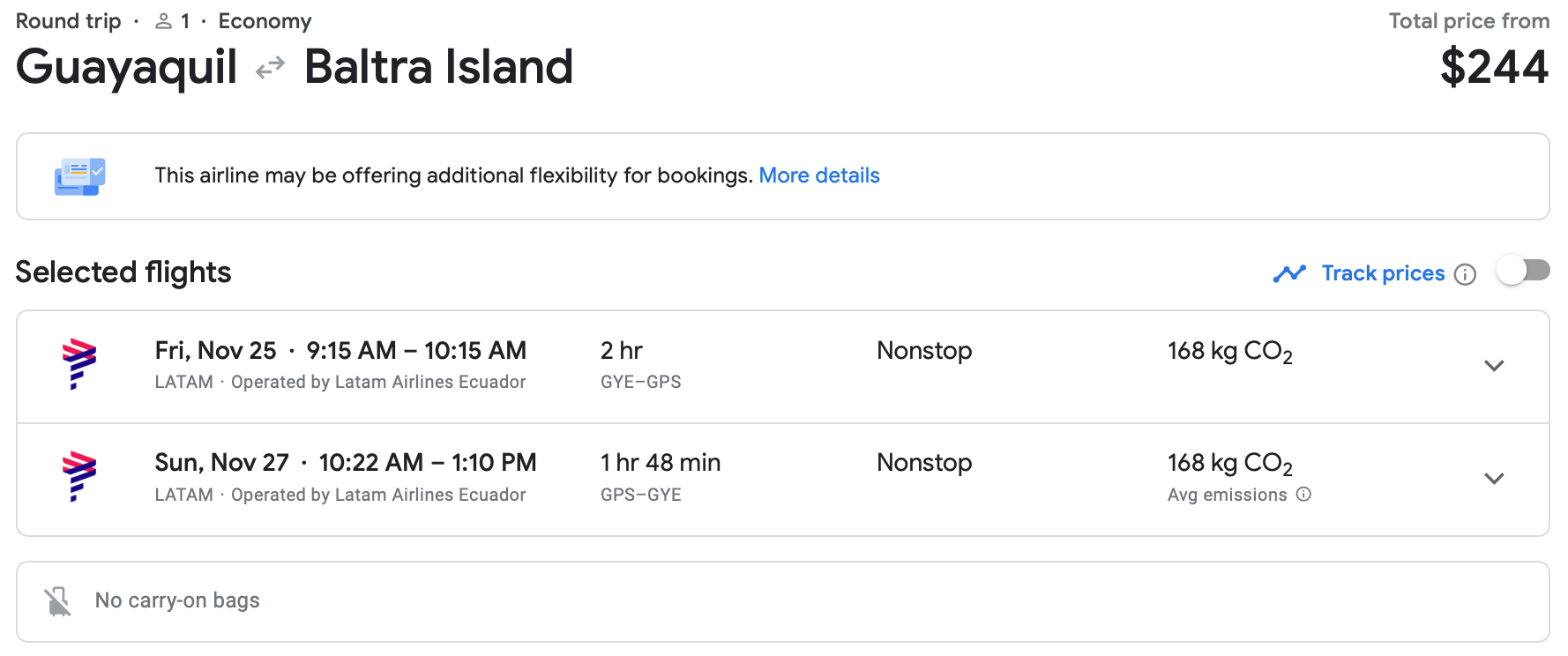Select the 9:15 AM – 10:15 AM departure row
The image size is (1568, 656).
416,351
